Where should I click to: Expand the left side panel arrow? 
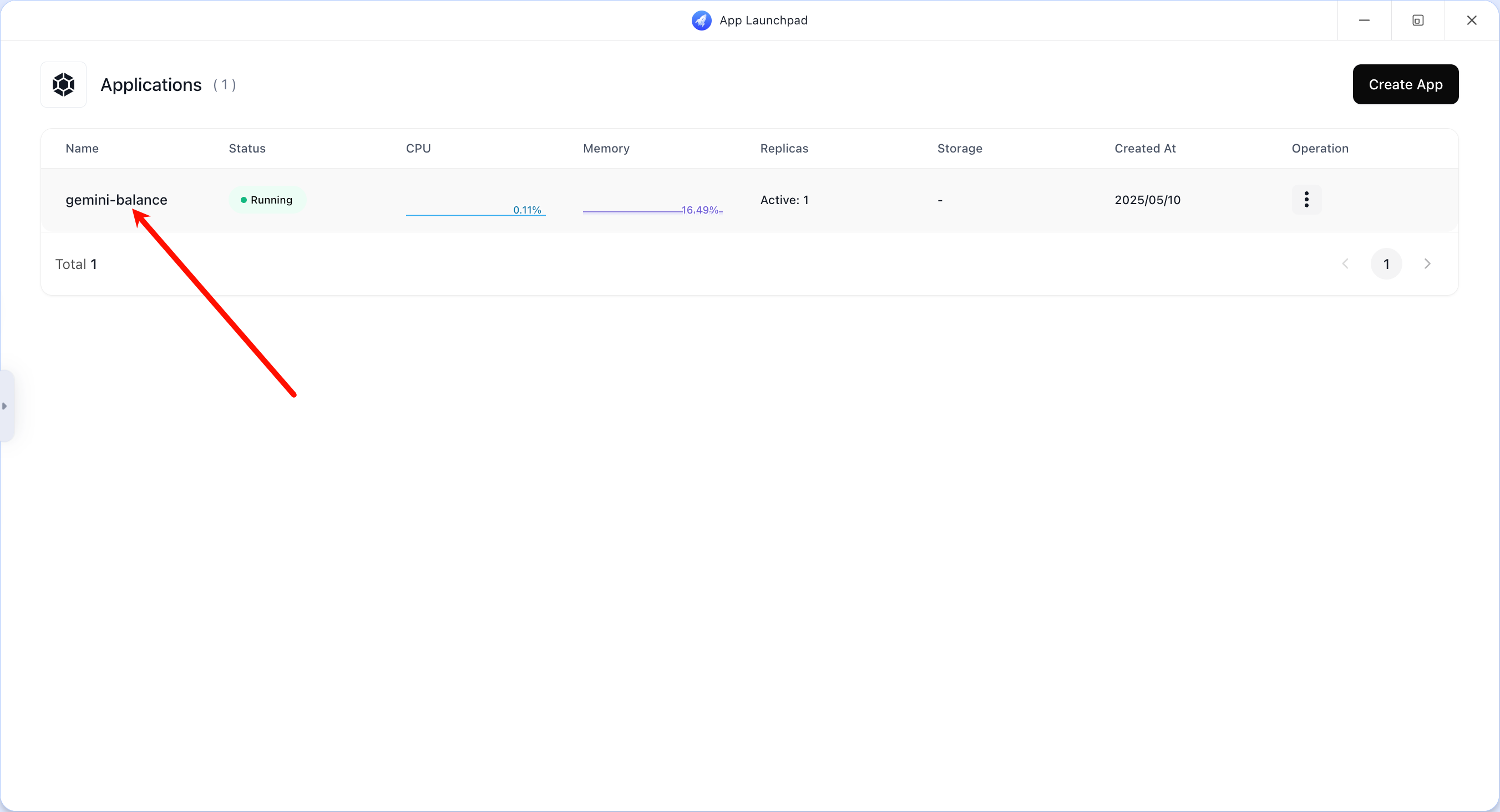(x=4, y=405)
